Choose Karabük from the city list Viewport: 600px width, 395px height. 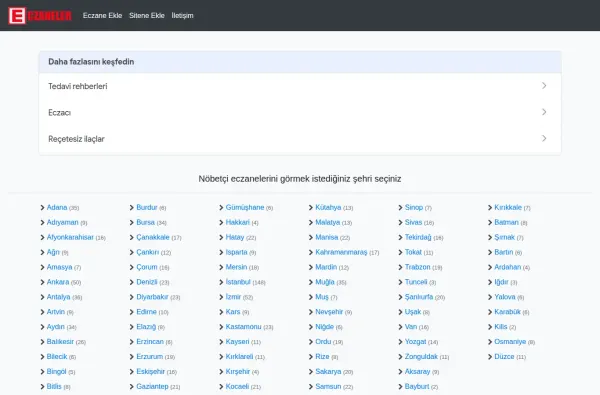[507, 312]
